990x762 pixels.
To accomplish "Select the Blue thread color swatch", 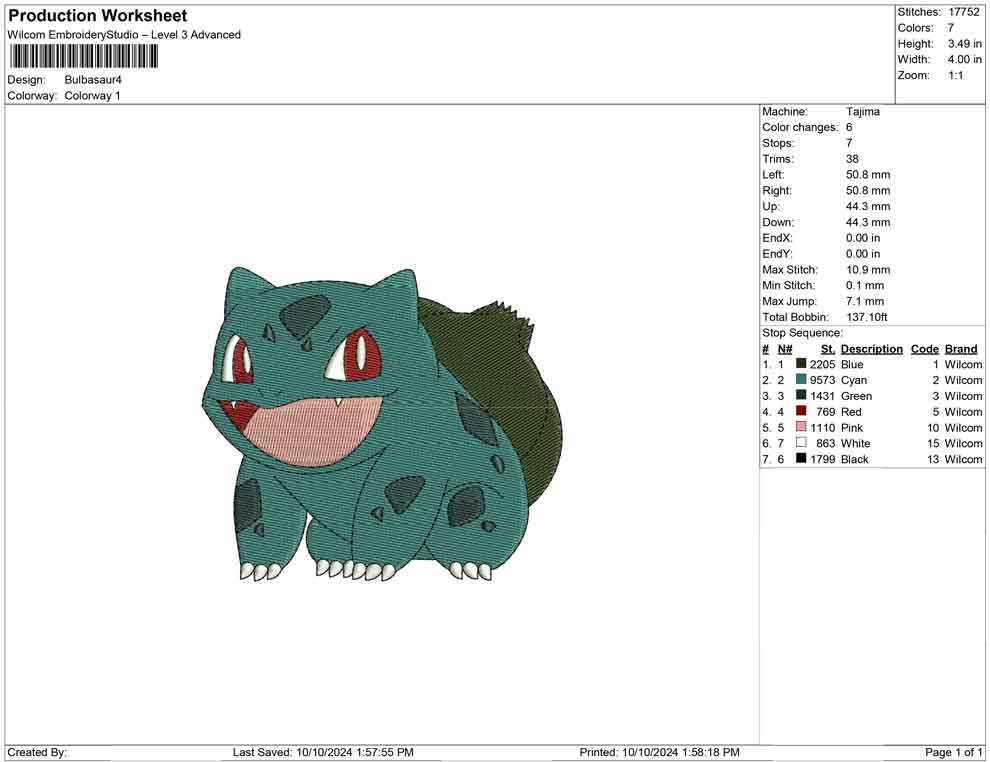I will pos(801,365).
